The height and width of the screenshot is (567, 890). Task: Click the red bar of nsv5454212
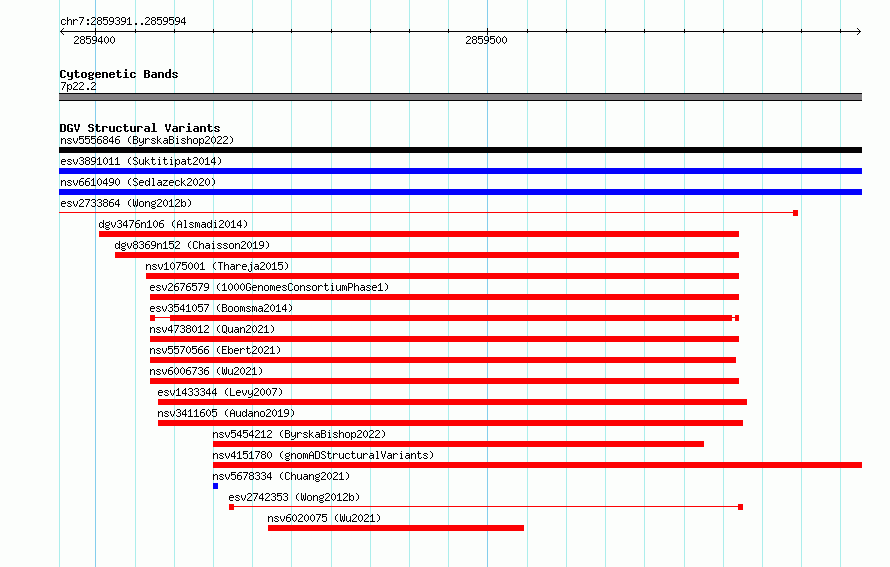click(x=458, y=444)
